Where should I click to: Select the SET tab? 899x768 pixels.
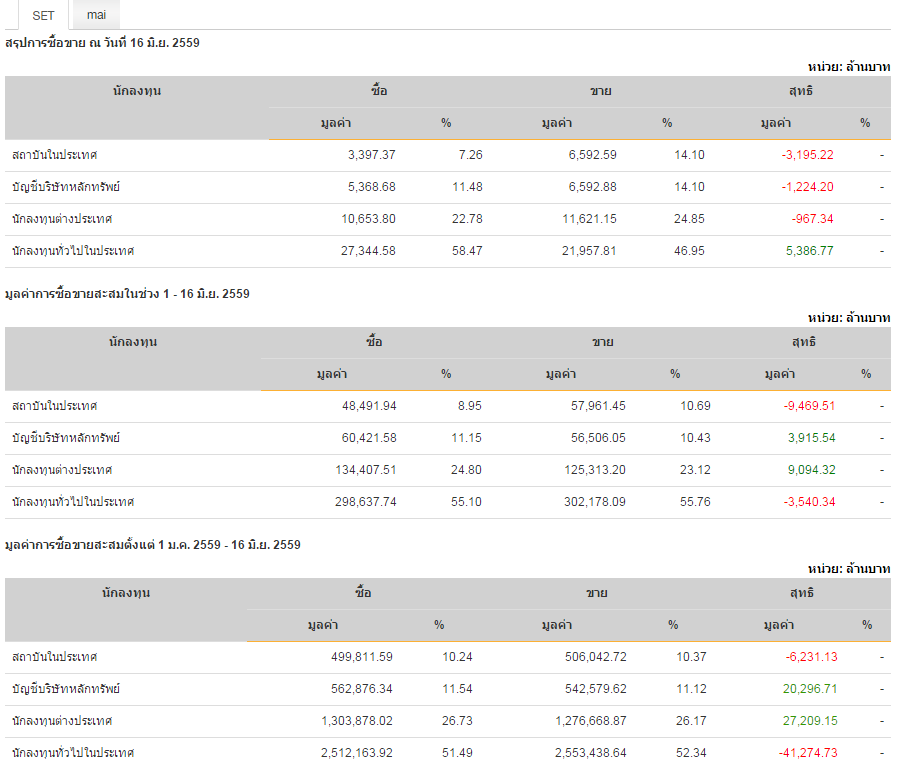(43, 15)
